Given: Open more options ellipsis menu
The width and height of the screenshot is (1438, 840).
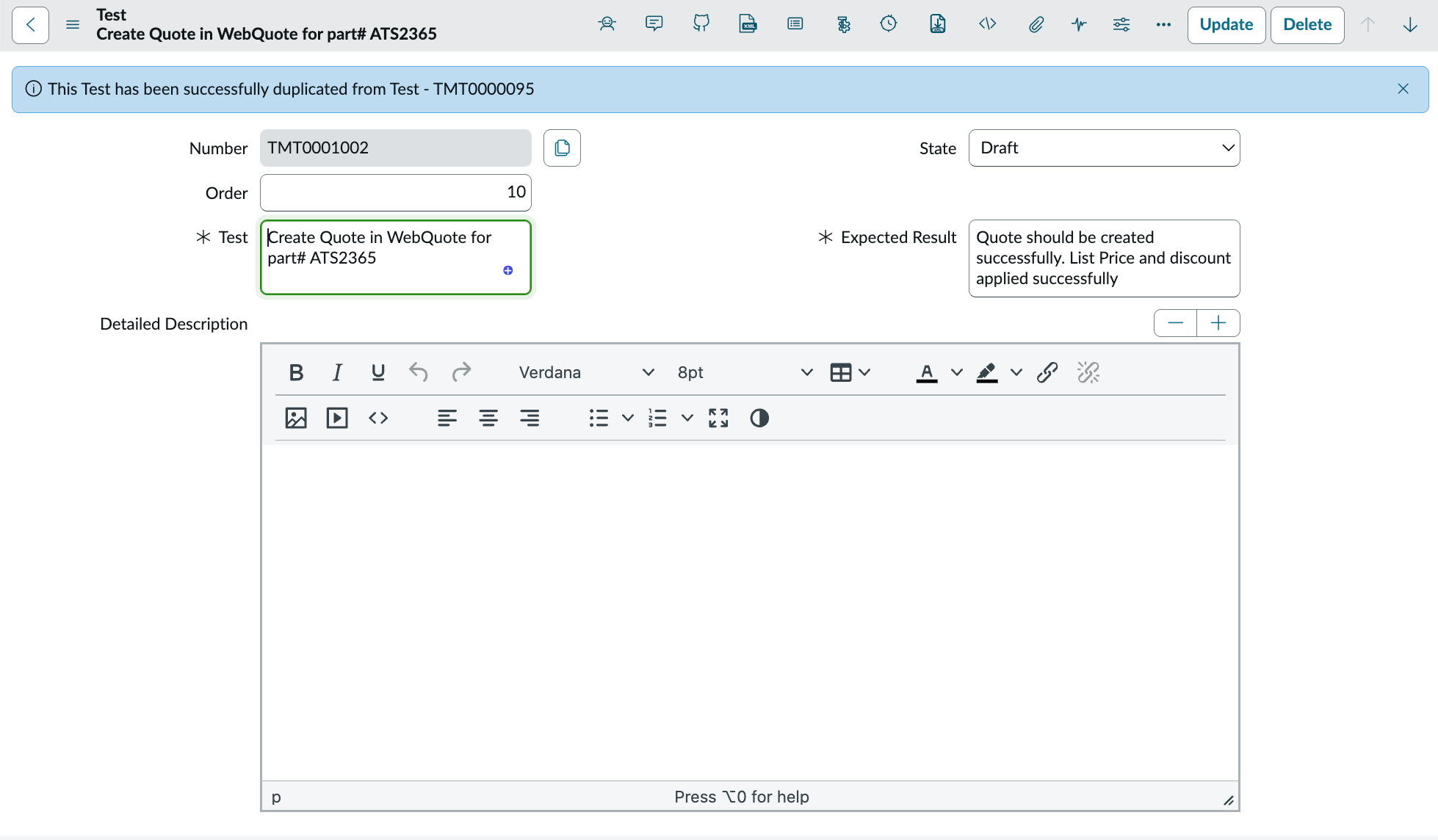Looking at the screenshot, I should pyautogui.click(x=1163, y=24).
